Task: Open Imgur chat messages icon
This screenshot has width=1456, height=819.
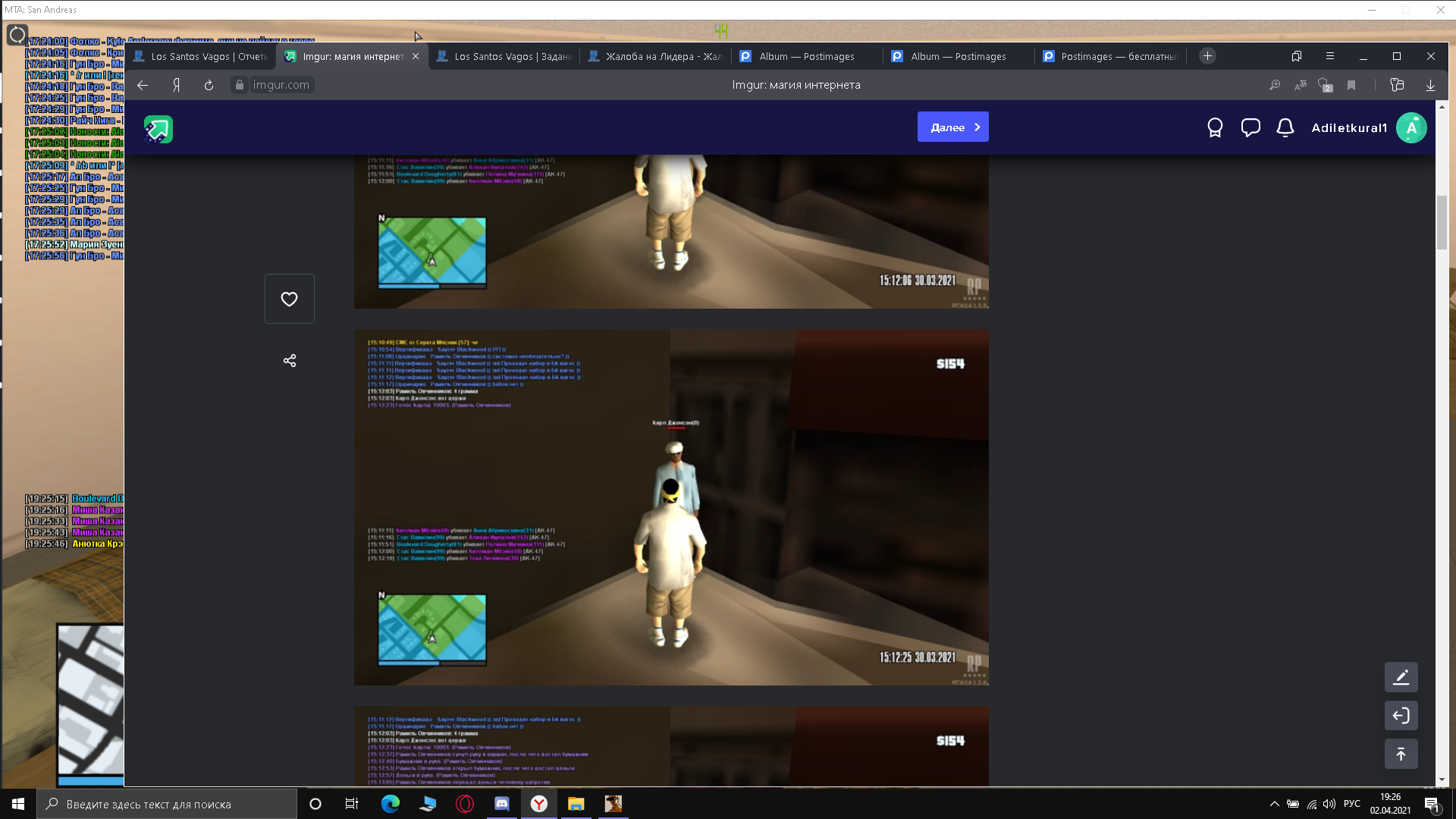Action: pyautogui.click(x=1250, y=127)
